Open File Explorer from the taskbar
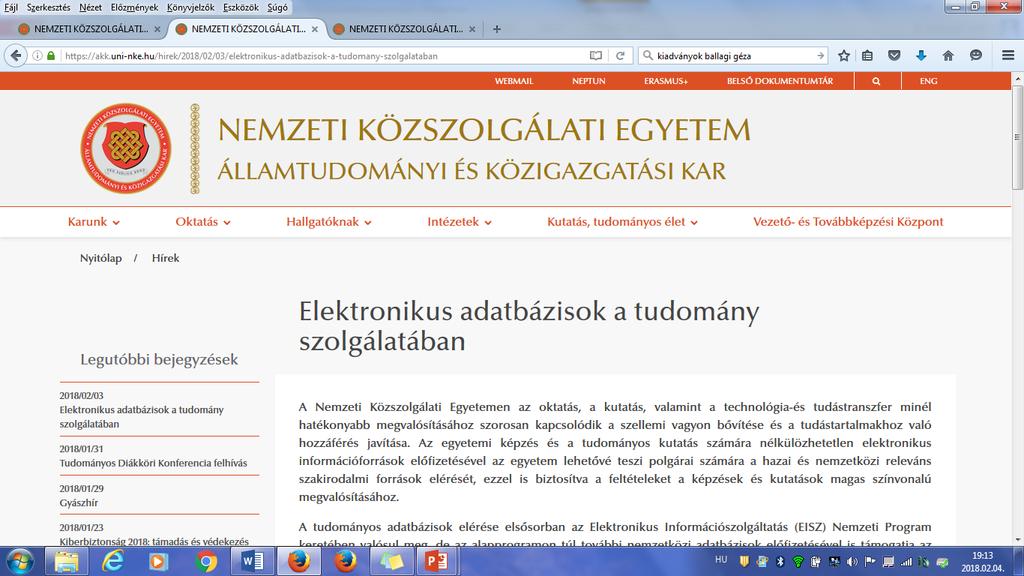This screenshot has width=1024, height=576. [66, 562]
